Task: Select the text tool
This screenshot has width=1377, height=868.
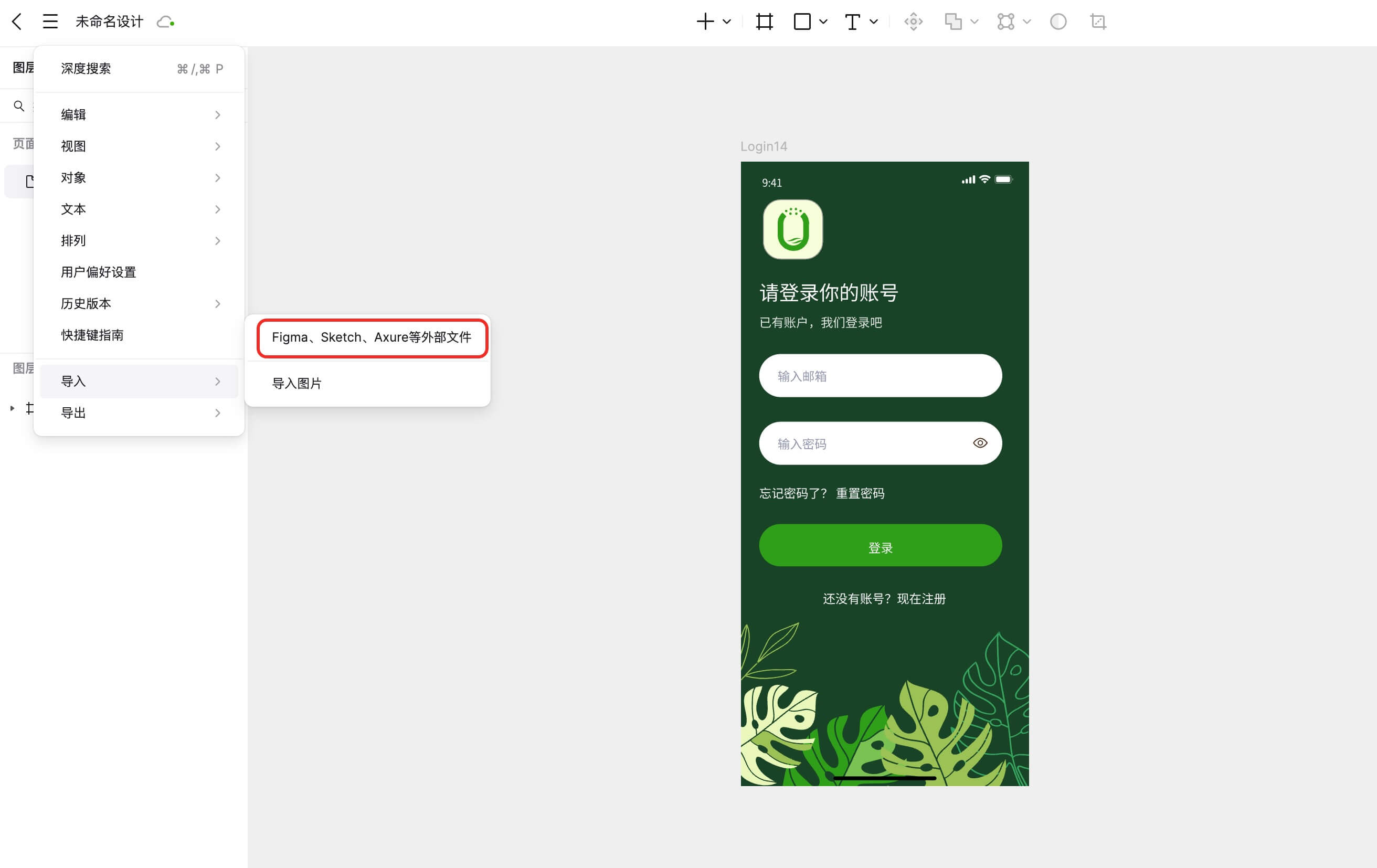Action: [852, 21]
